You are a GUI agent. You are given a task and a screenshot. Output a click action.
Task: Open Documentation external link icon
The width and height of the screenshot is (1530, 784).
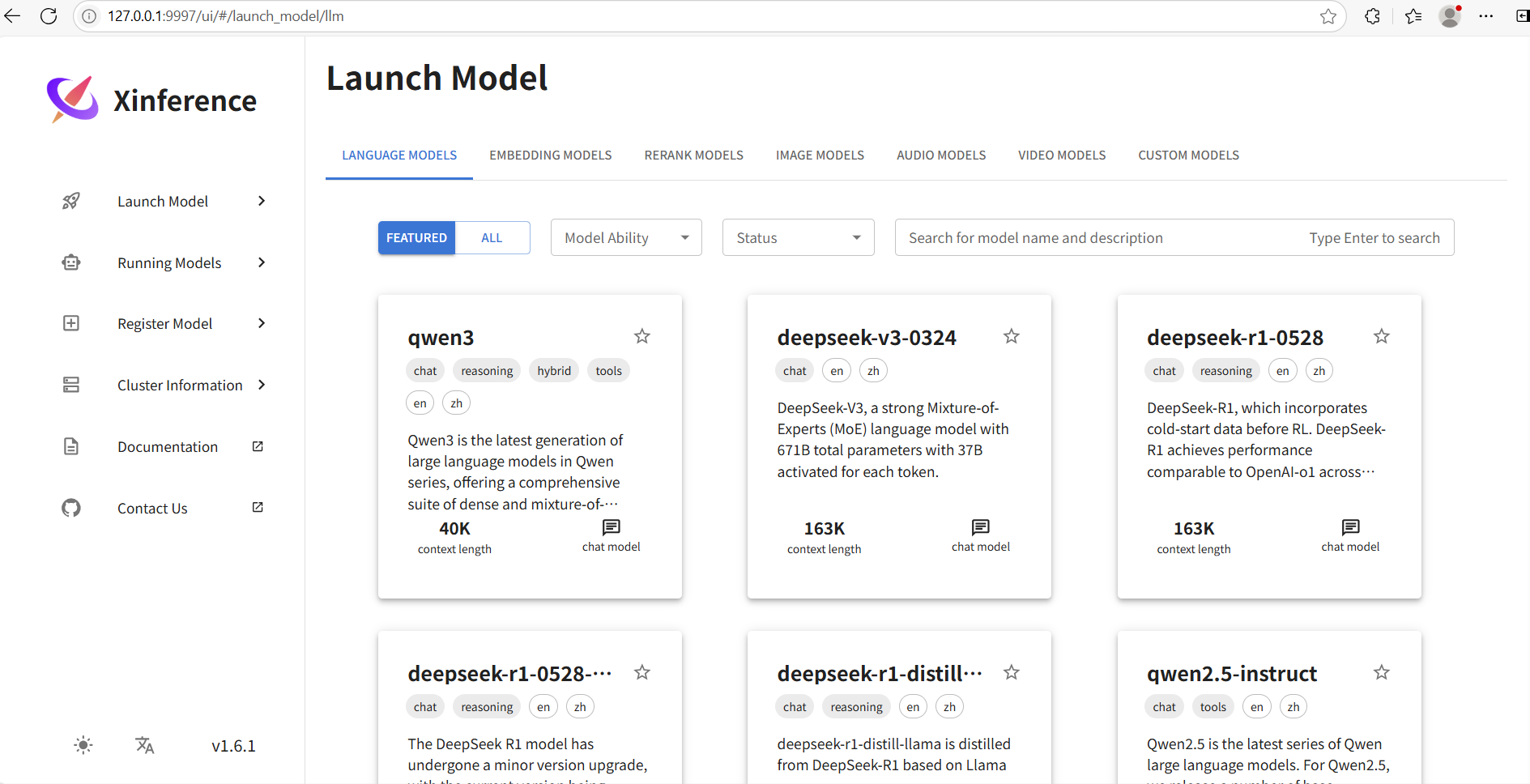258,446
